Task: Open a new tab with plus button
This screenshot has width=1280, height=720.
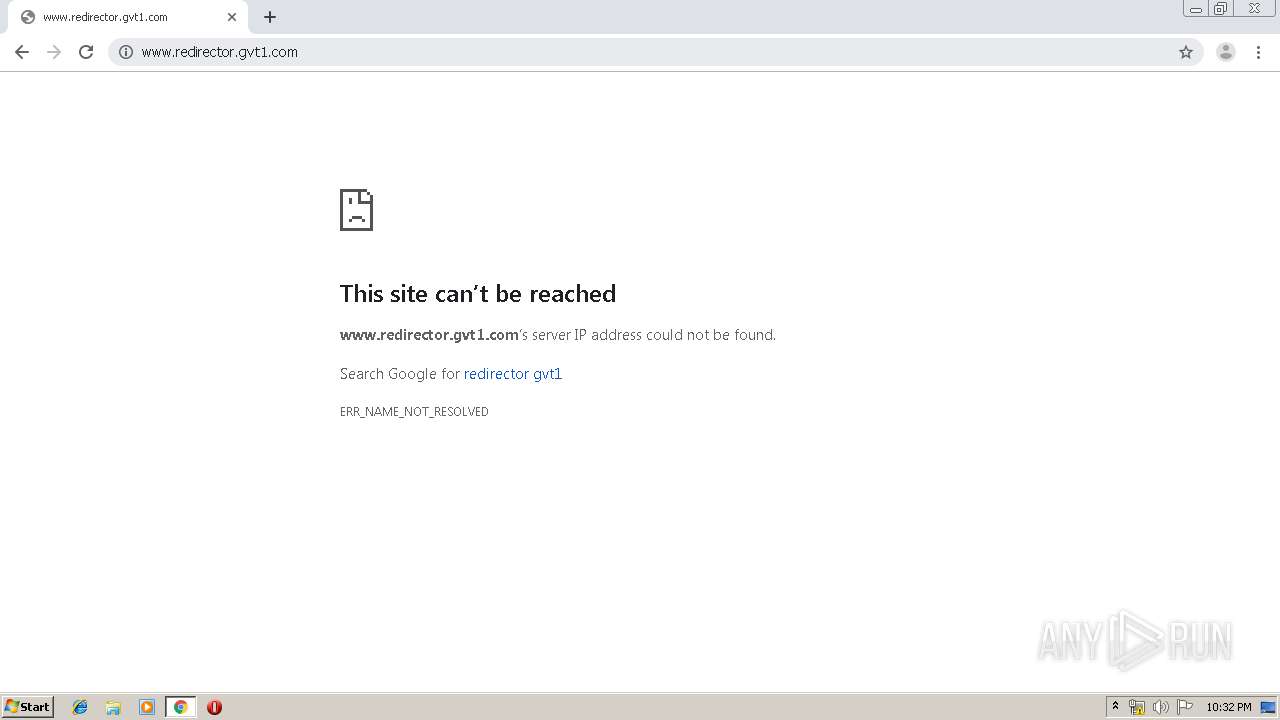Action: point(270,17)
